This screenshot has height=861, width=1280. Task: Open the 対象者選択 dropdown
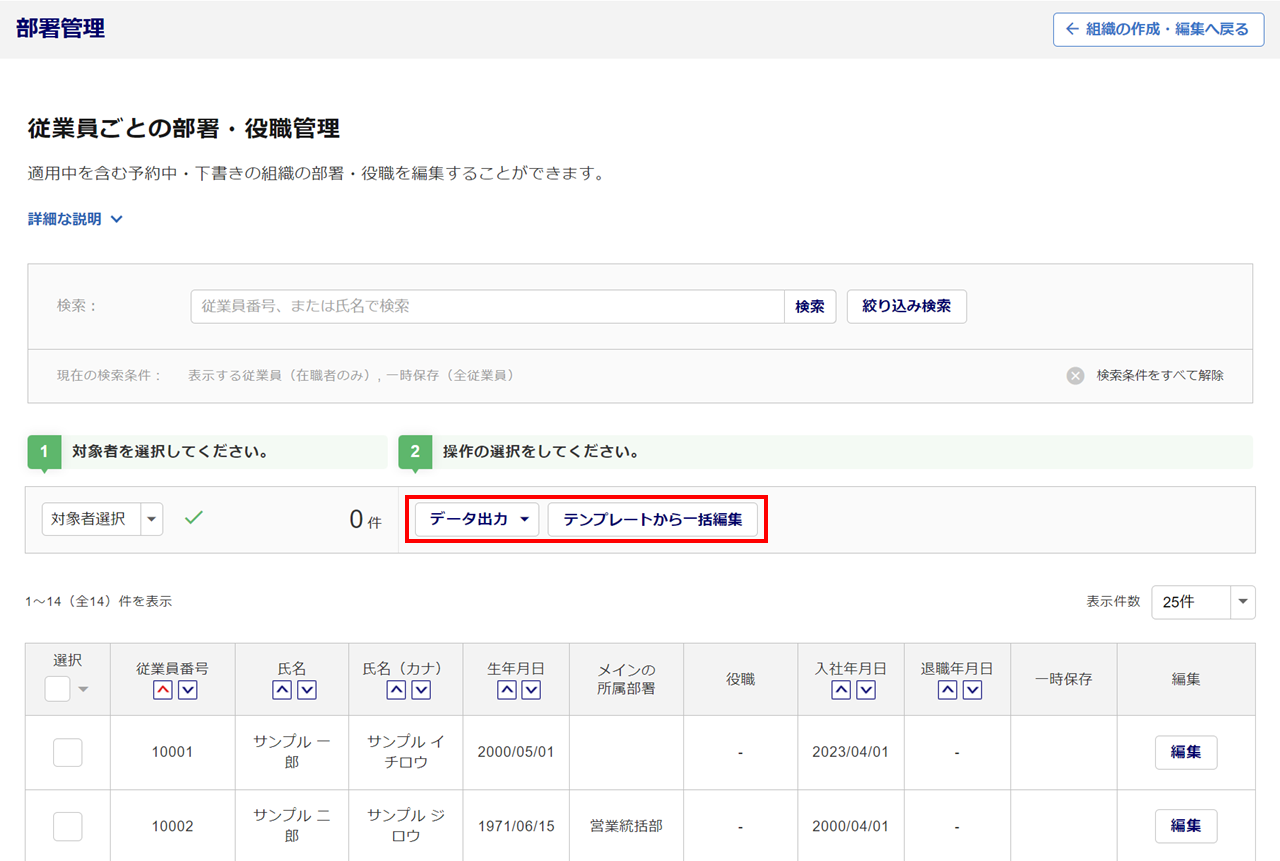click(102, 519)
